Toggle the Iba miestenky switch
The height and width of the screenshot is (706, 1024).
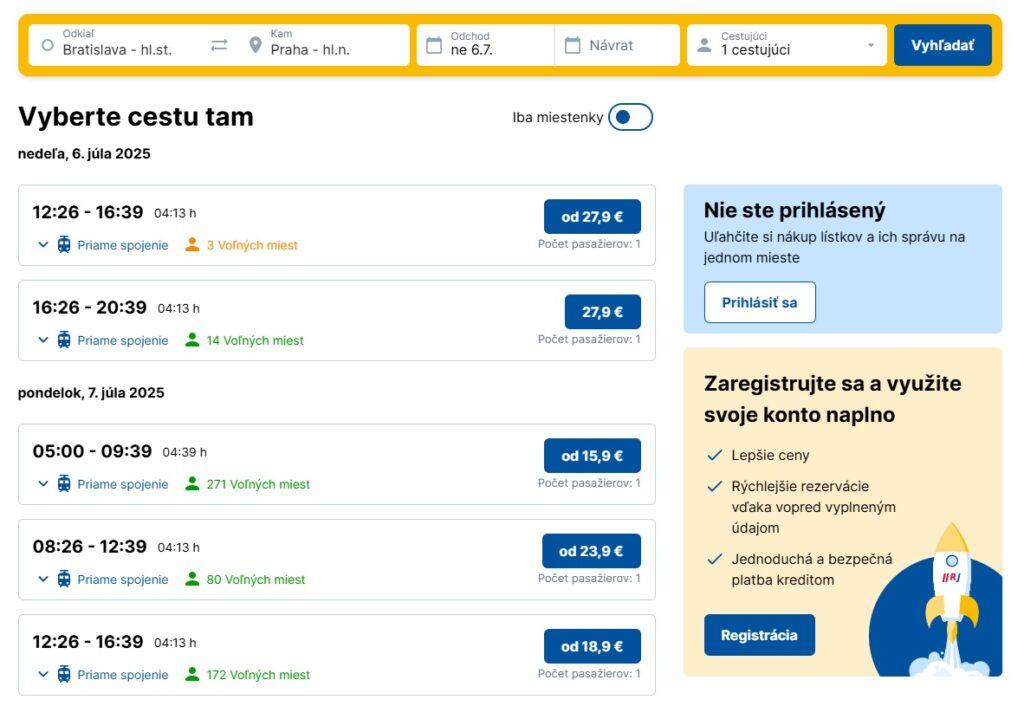click(x=630, y=117)
